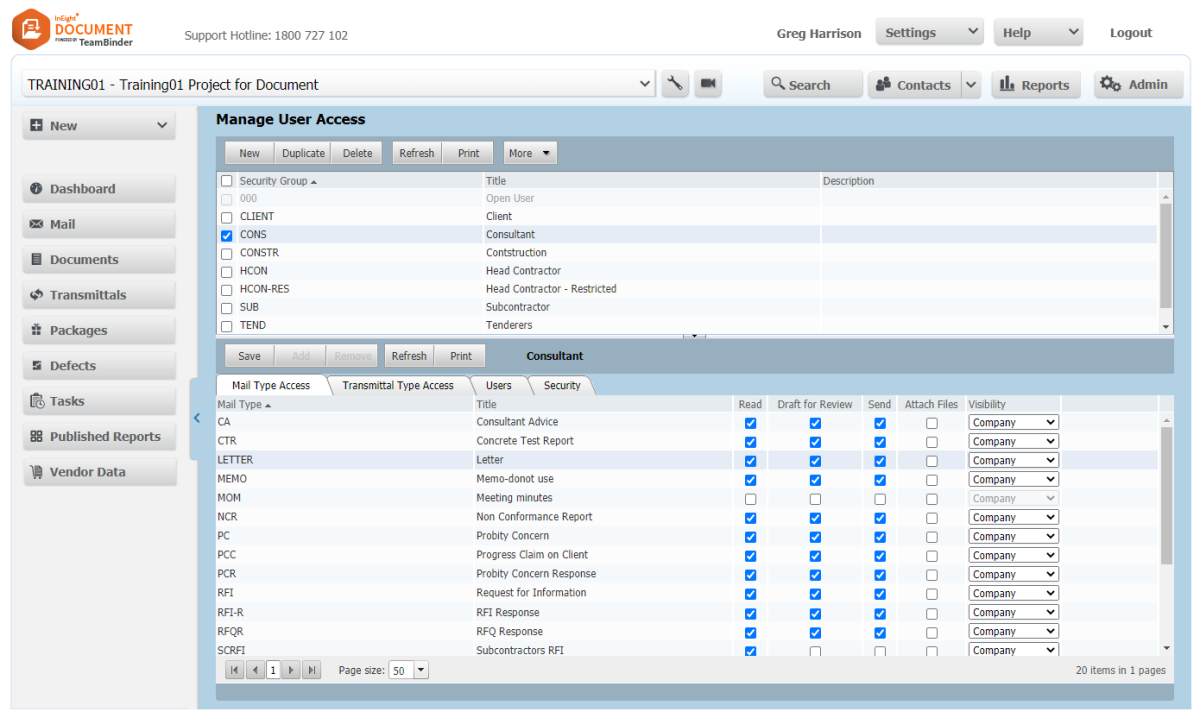Image resolution: width=1200 pixels, height=718 pixels.
Task: Click the mail type list scrollbar
Action: [1166, 500]
